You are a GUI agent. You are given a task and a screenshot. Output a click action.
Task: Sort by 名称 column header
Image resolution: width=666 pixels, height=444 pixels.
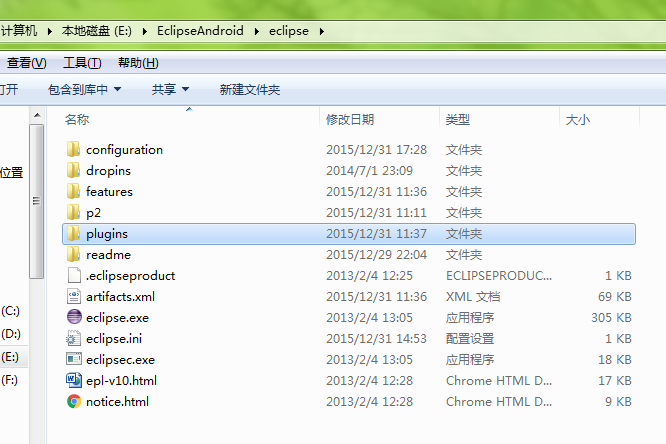(77, 120)
